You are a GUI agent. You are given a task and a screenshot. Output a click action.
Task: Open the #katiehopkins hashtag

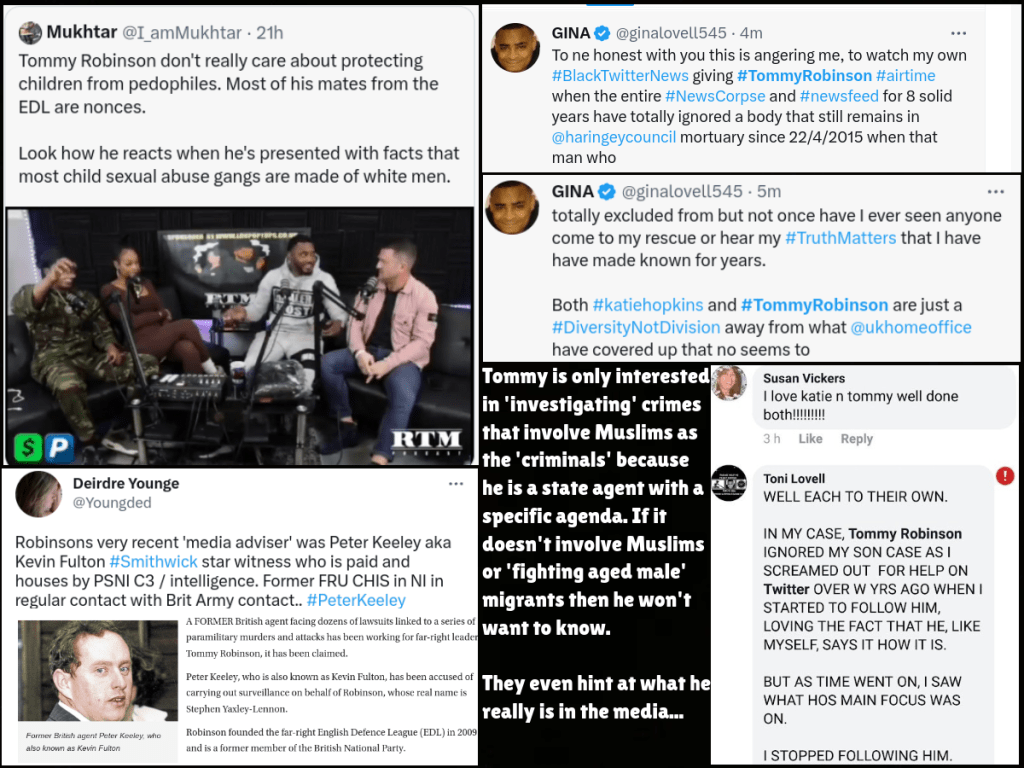tap(647, 305)
